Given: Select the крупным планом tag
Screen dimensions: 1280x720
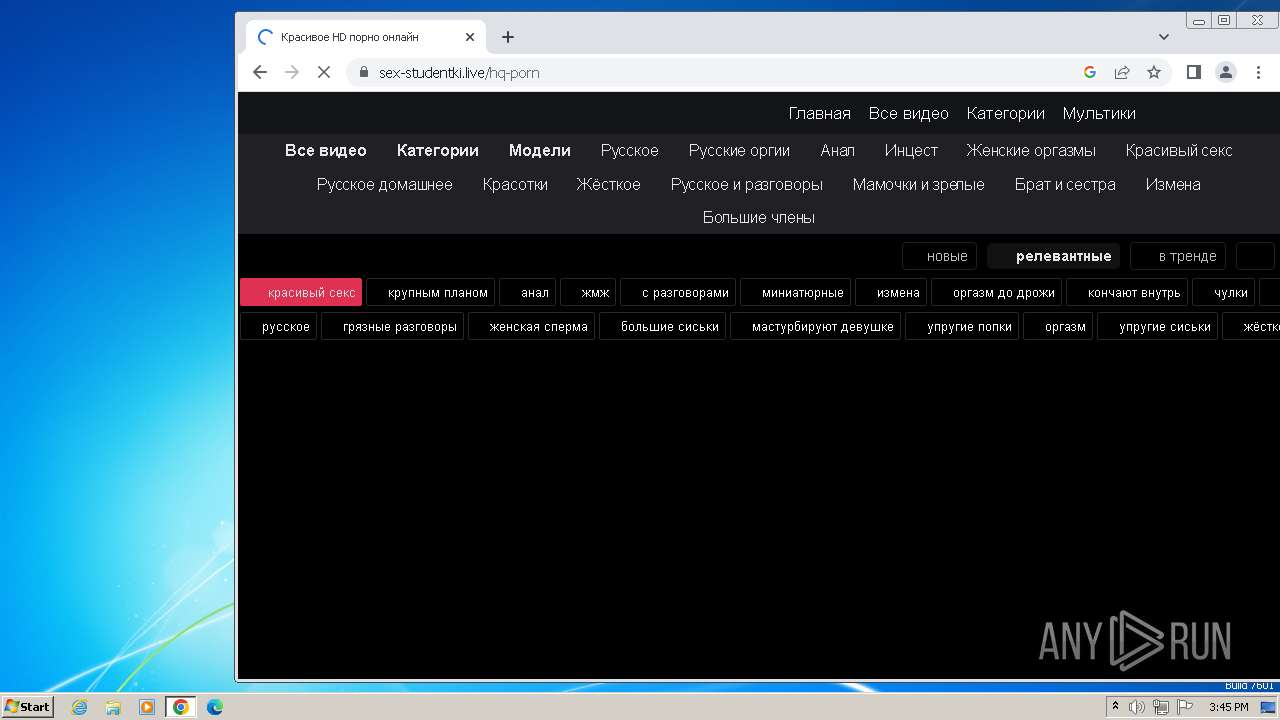Looking at the screenshot, I should tap(430, 292).
